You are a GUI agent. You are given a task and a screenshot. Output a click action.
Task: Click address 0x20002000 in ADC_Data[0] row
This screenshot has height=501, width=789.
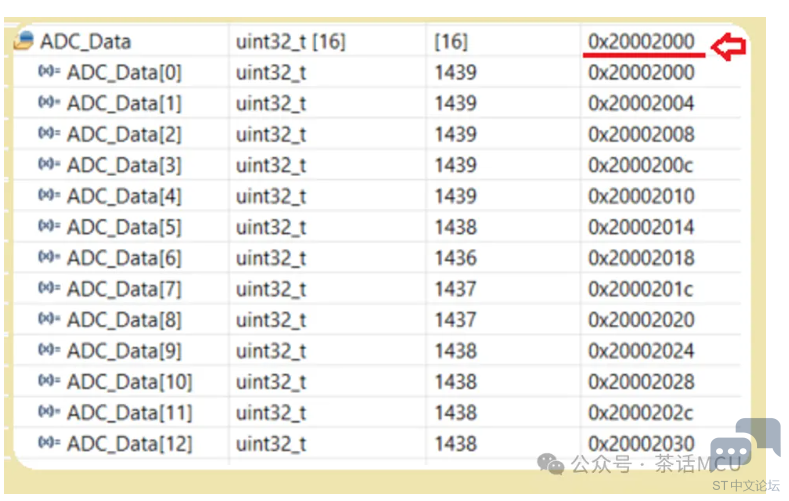coord(641,72)
